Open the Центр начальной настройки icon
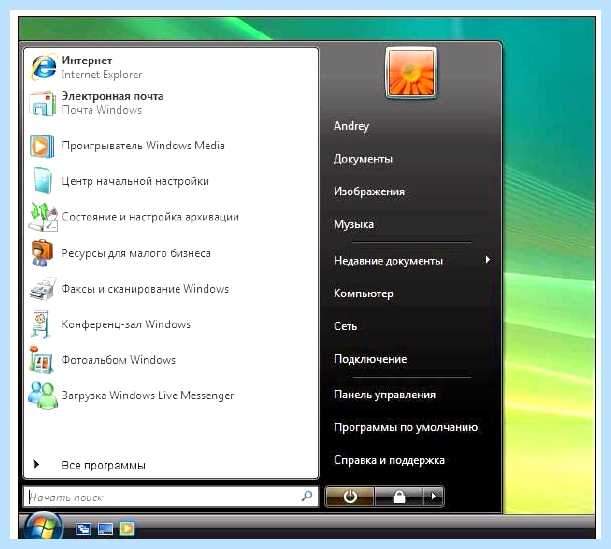The width and height of the screenshot is (611, 549). tap(42, 180)
